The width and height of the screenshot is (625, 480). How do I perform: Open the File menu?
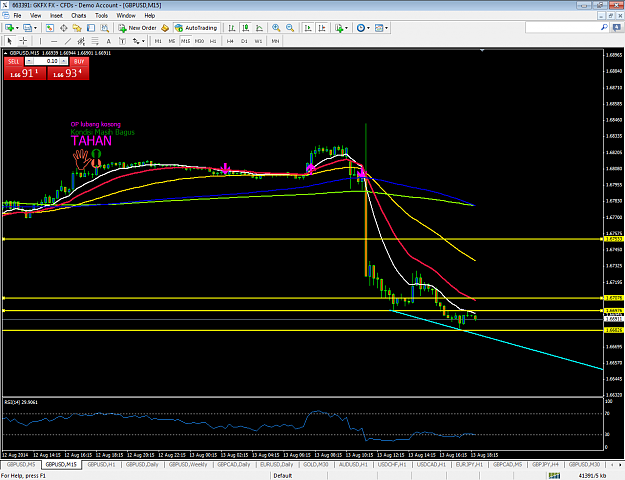(18, 16)
